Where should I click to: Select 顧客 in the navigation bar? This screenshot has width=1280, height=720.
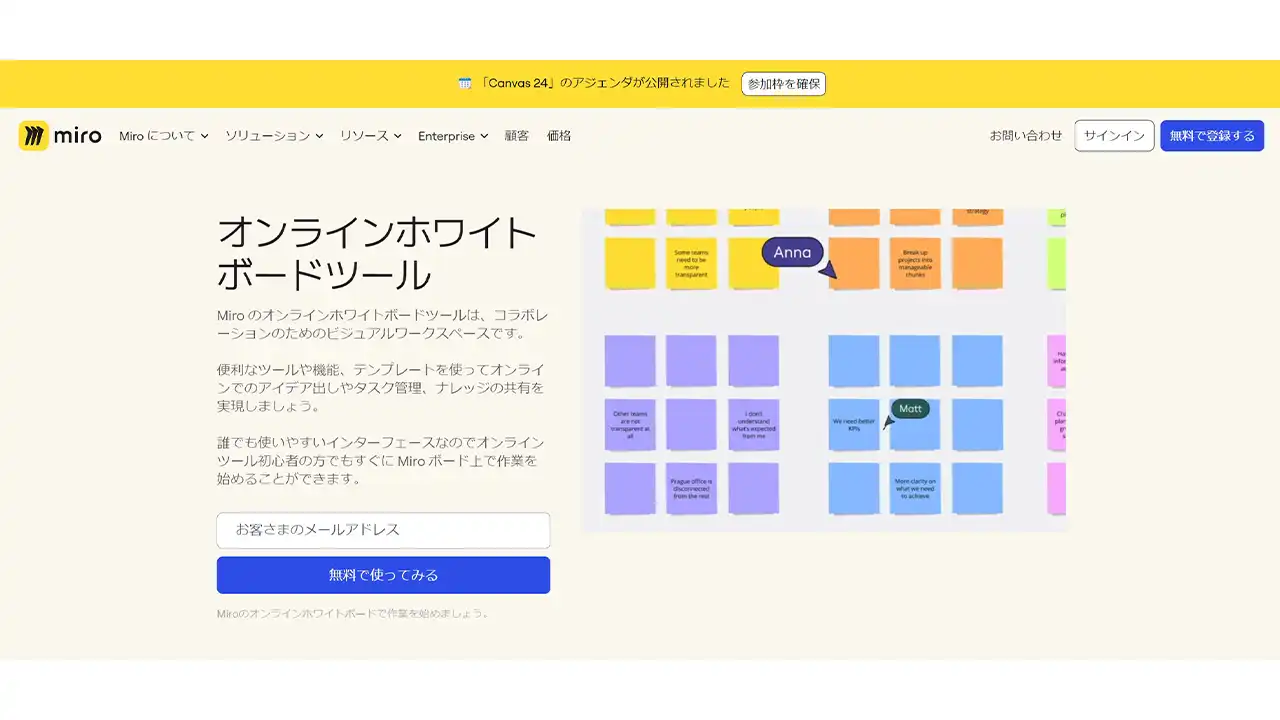(x=515, y=135)
